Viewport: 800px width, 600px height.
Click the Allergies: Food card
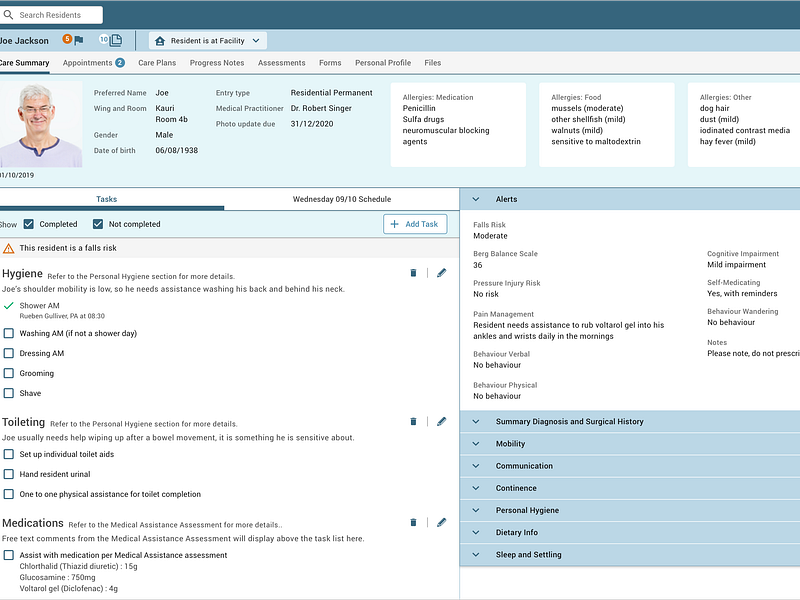point(607,124)
